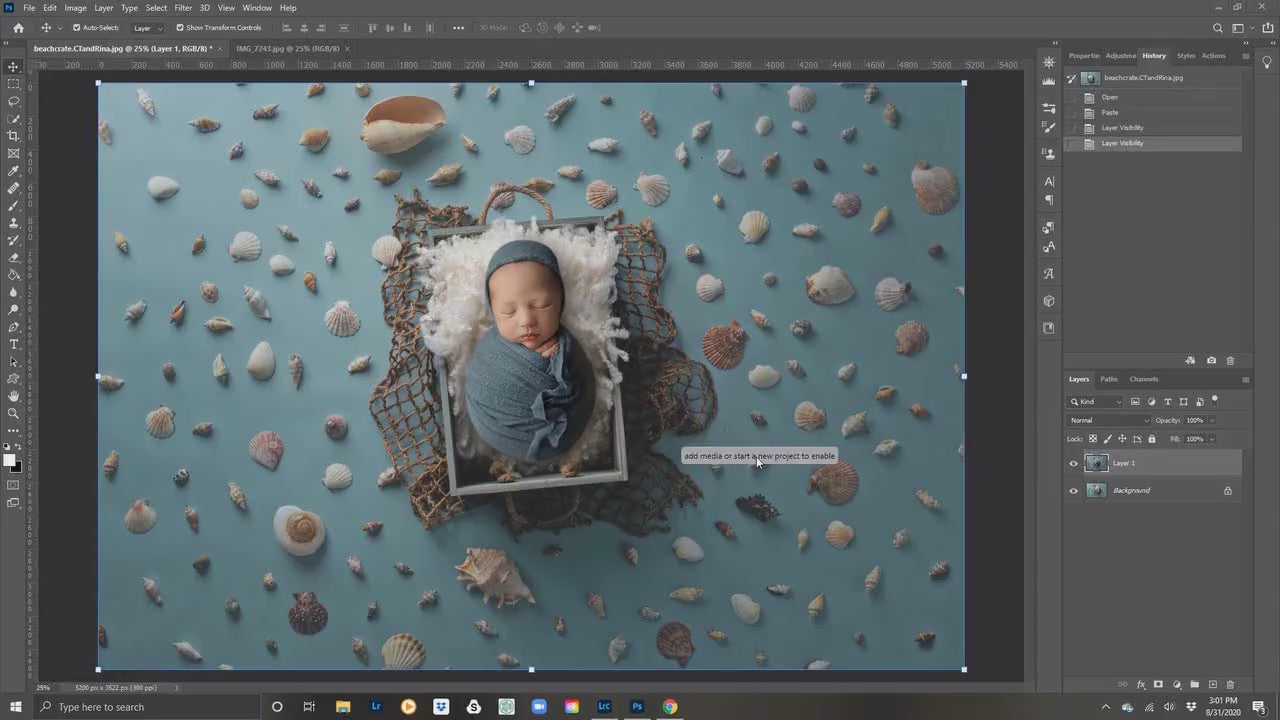This screenshot has height=720, width=1280.
Task: Switch to the Channels tab
Action: (x=1143, y=379)
